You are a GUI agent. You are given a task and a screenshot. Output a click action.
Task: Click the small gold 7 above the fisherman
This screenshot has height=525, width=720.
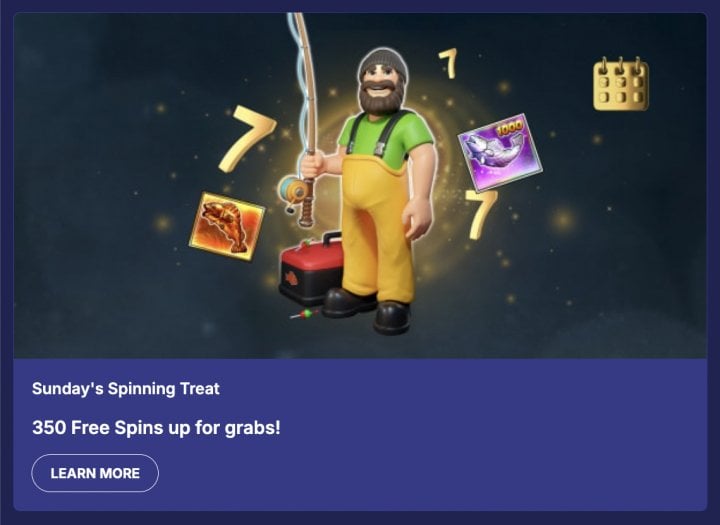[448, 63]
